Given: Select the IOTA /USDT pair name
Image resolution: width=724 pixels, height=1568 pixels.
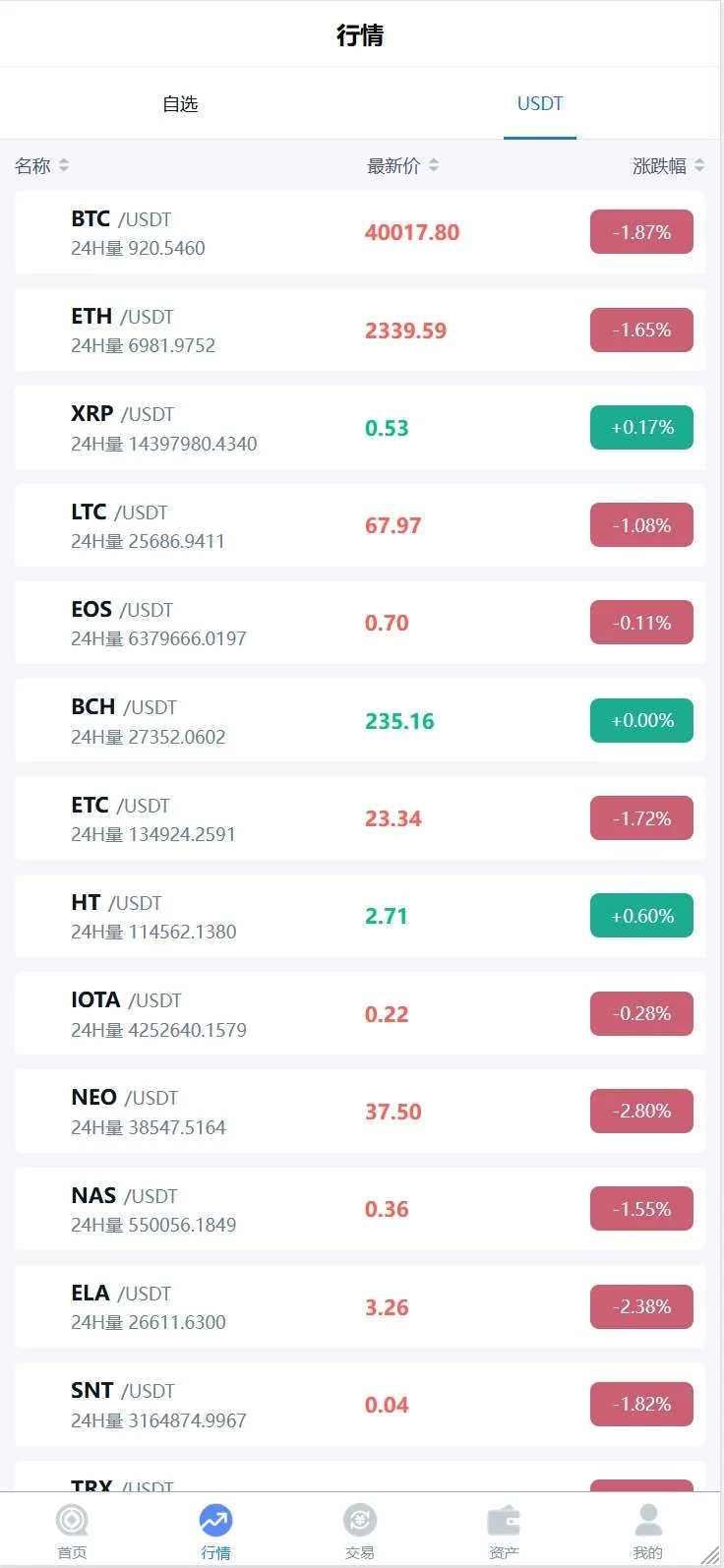Looking at the screenshot, I should pyautogui.click(x=126, y=1000).
